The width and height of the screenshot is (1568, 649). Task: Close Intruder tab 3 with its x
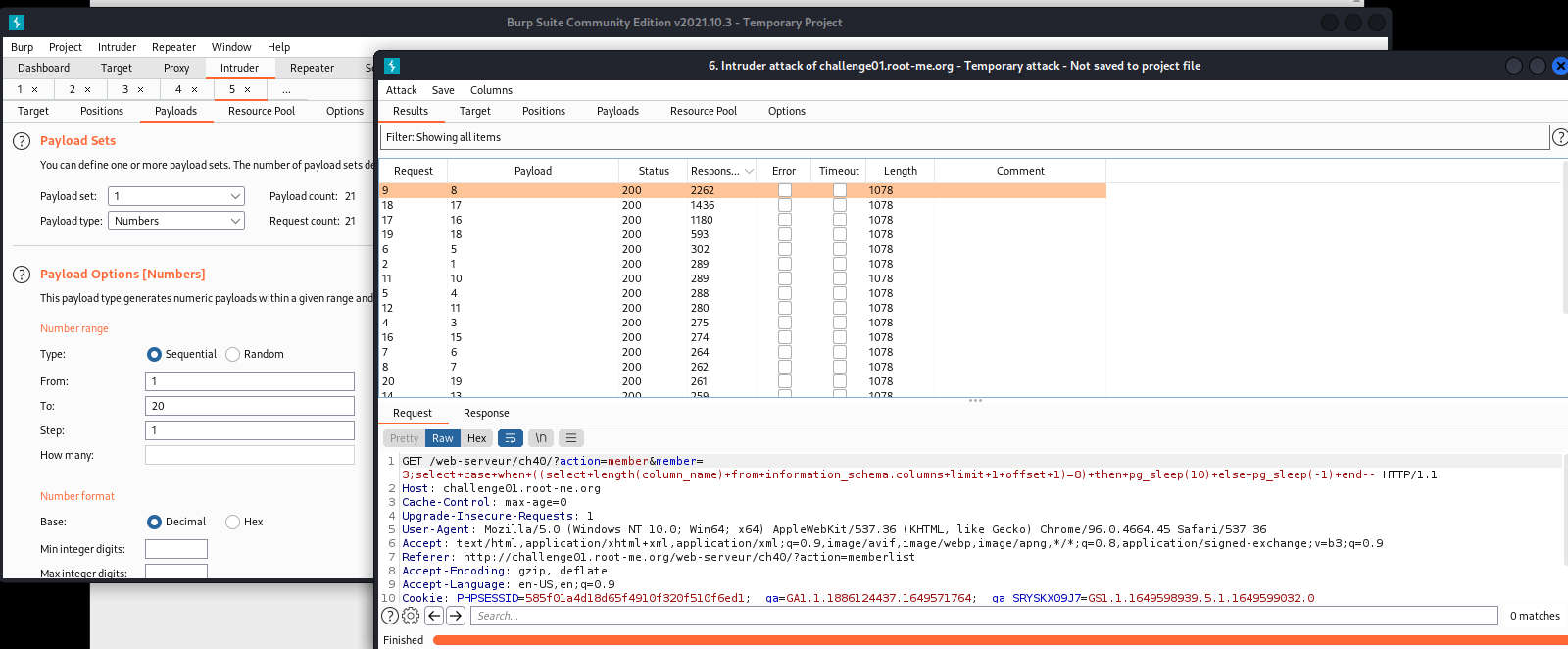pos(140,89)
